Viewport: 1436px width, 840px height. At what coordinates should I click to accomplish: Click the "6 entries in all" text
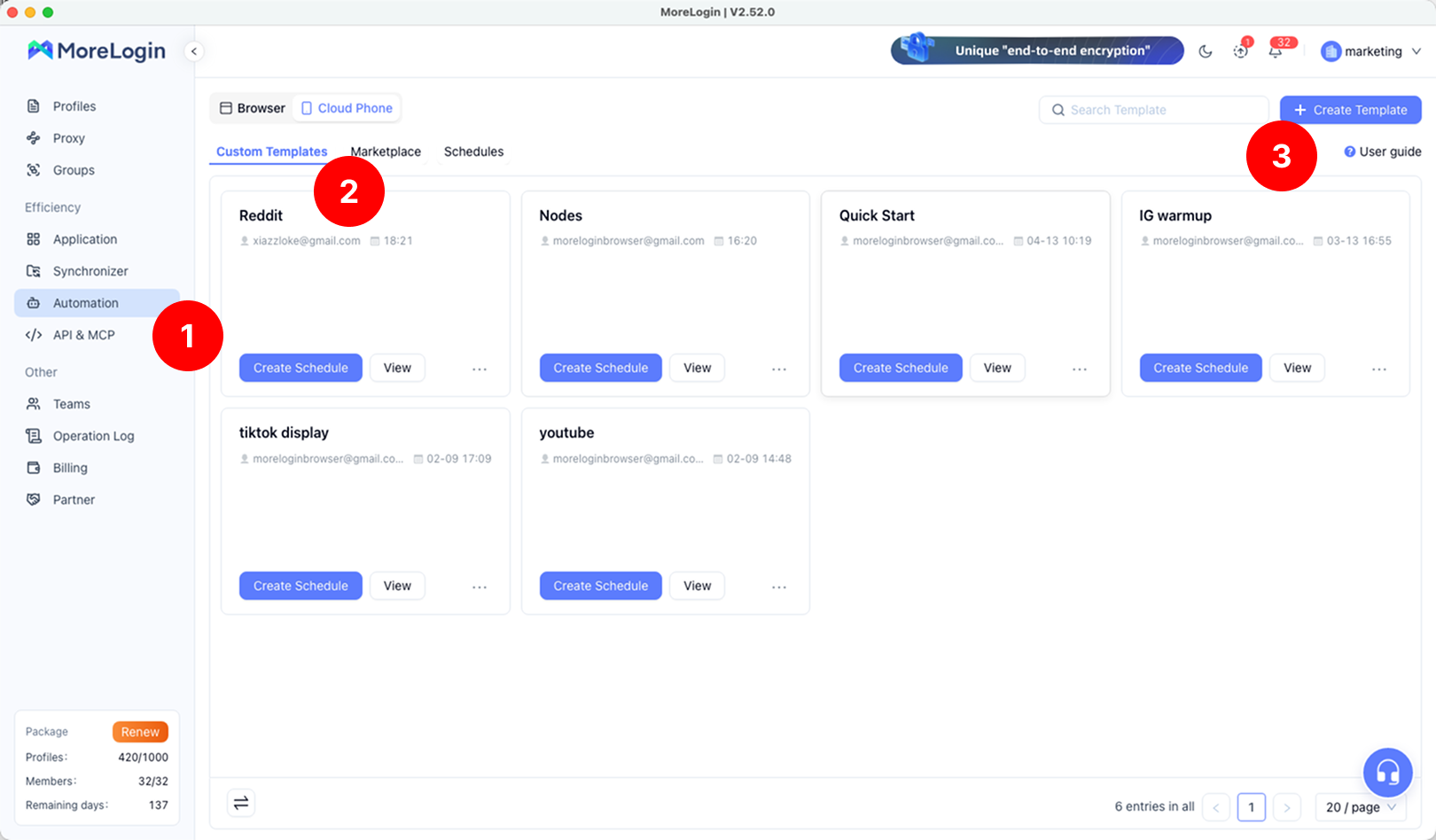pyautogui.click(x=1154, y=806)
